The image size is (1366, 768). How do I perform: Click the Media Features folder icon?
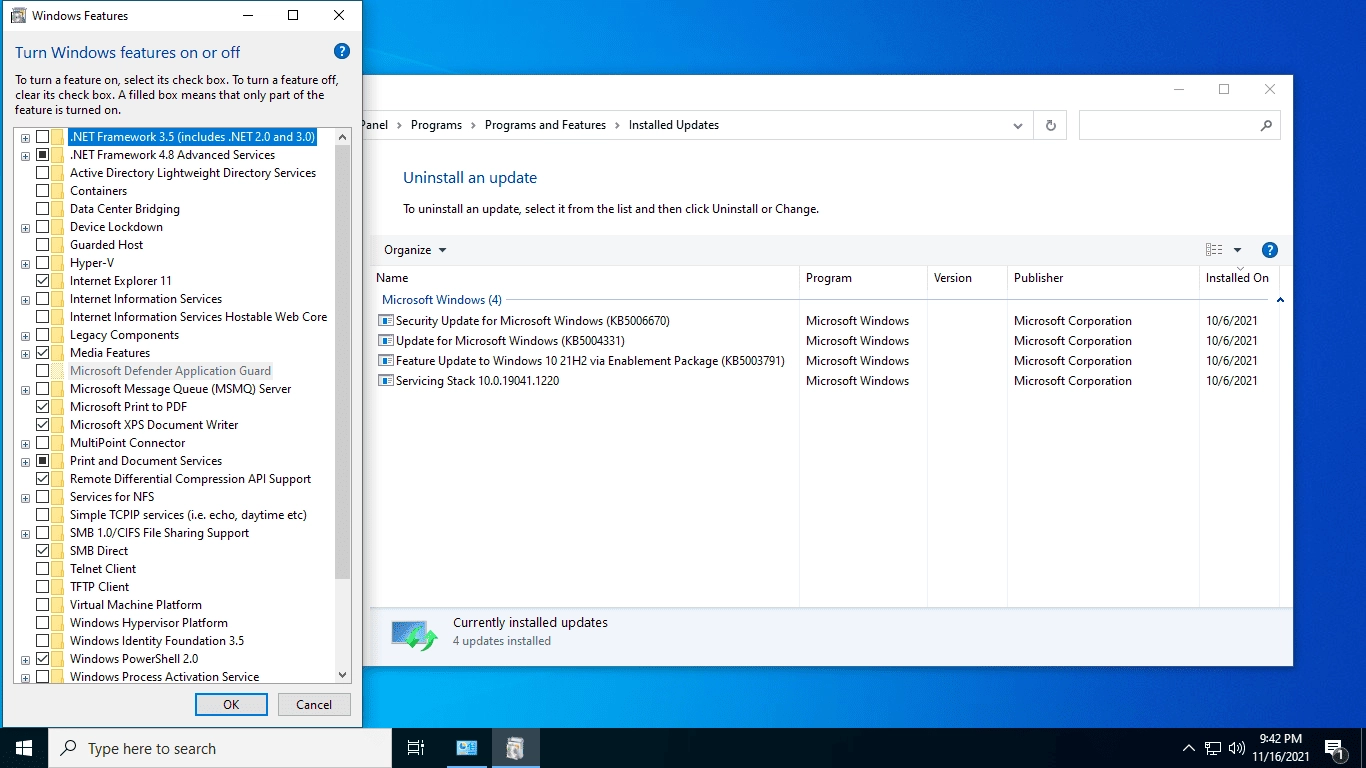coord(57,353)
